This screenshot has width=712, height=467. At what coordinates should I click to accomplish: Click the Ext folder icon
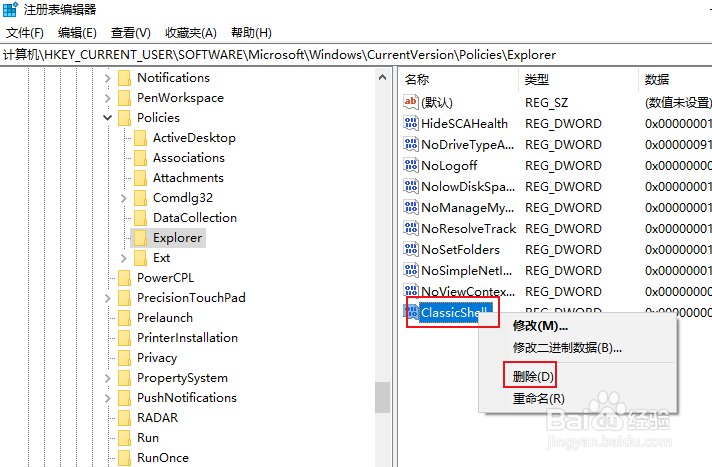pos(140,258)
